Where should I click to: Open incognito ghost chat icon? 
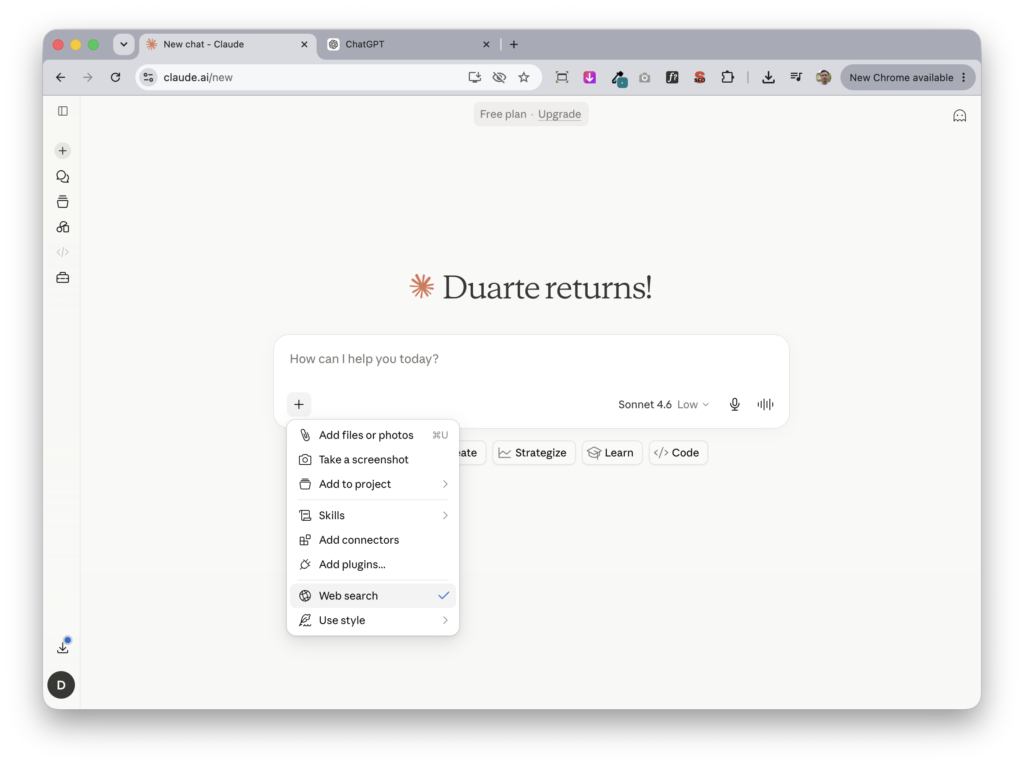[x=959, y=116]
